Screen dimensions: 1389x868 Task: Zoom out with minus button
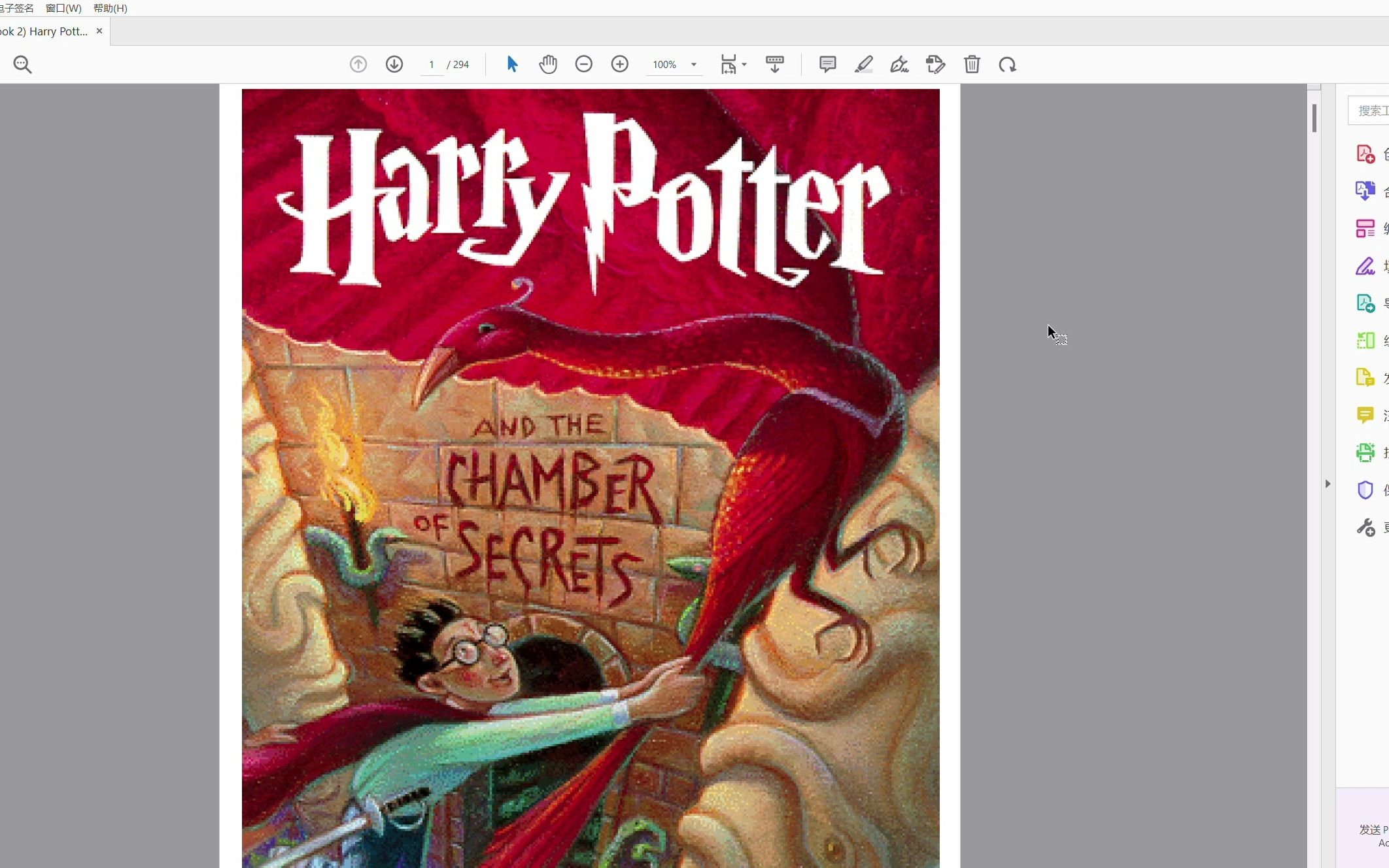pyautogui.click(x=584, y=64)
